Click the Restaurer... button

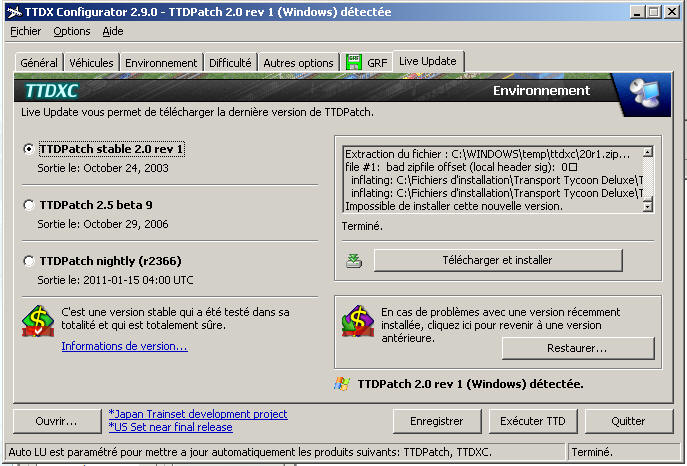577,348
